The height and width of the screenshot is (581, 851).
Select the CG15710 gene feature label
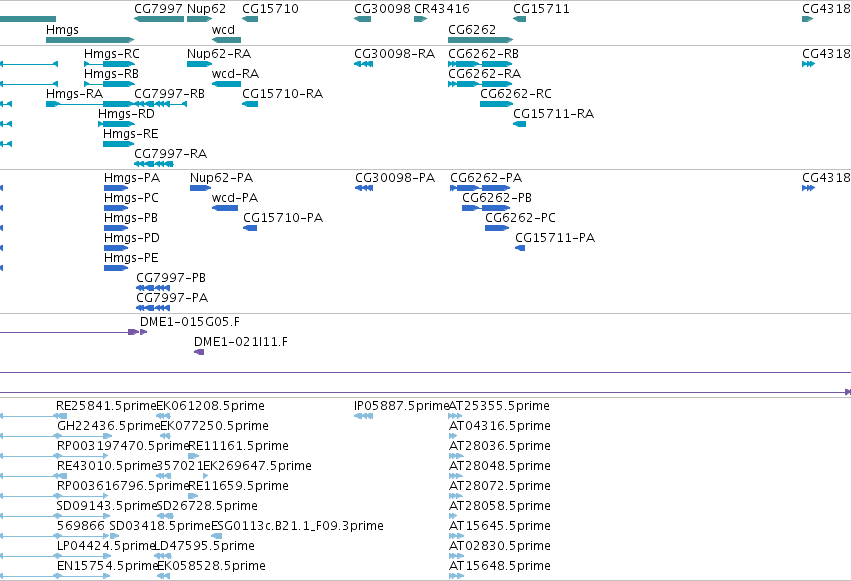270,9
